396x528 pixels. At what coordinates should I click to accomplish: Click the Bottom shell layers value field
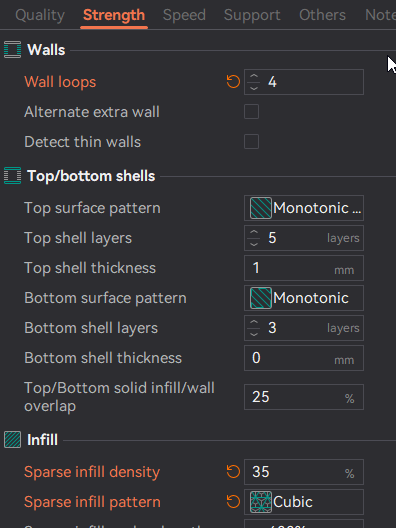click(x=304, y=328)
